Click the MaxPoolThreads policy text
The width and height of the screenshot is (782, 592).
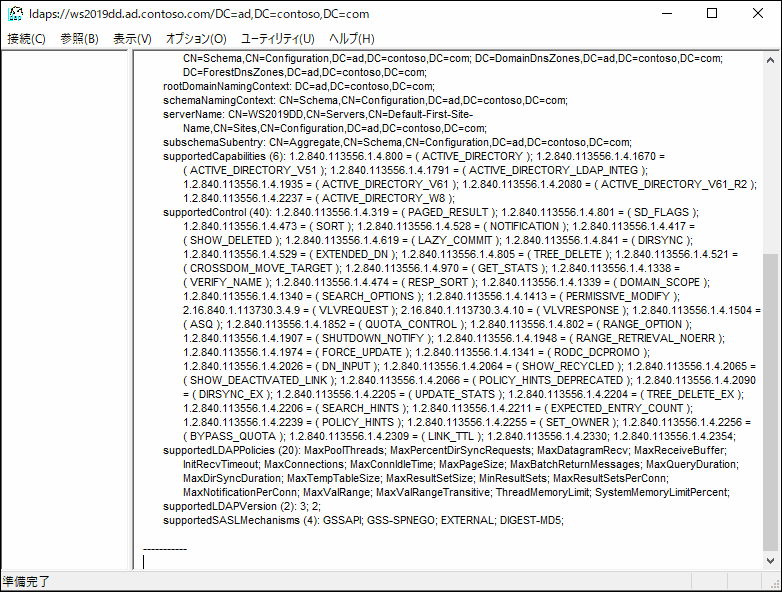344,450
